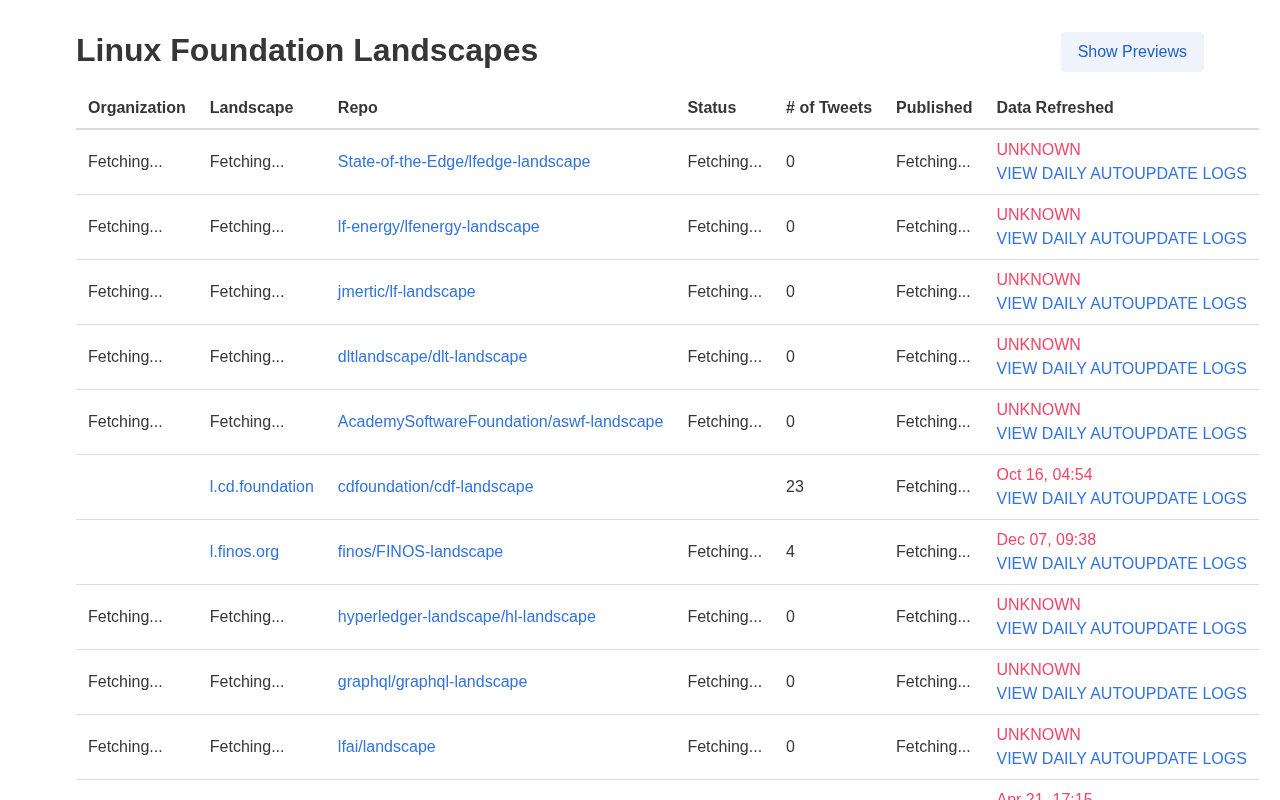
Task: View daily autoupdate logs for FINOS-landscape row
Action: (x=1121, y=564)
